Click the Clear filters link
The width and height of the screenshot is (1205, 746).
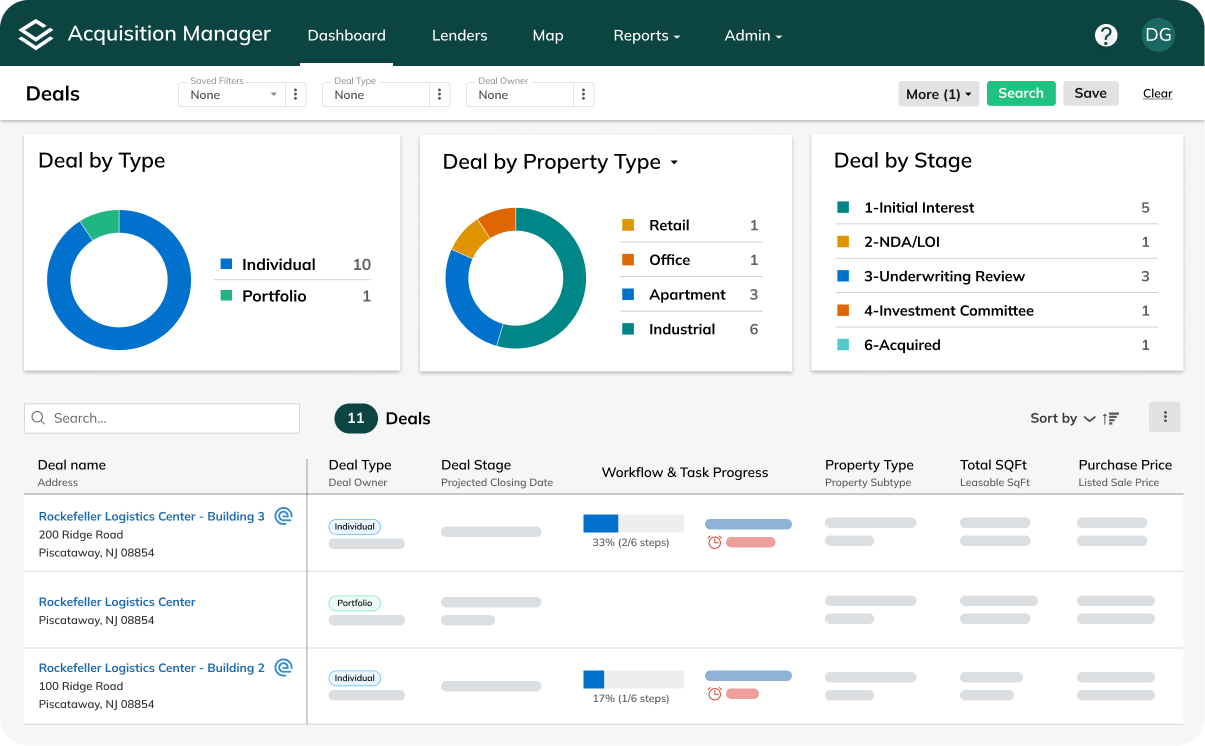click(1157, 94)
